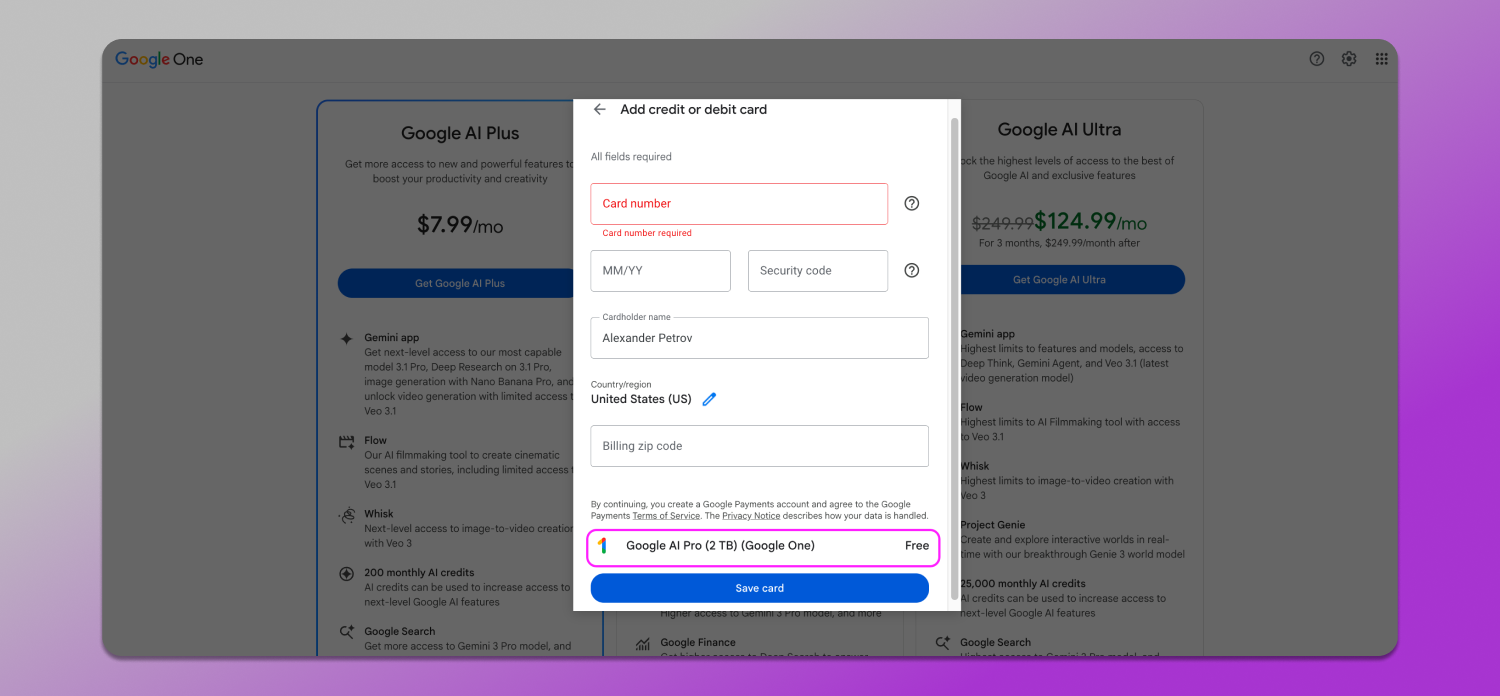The width and height of the screenshot is (1500, 696).
Task: Click the back arrow in card dialog
Action: click(x=600, y=110)
